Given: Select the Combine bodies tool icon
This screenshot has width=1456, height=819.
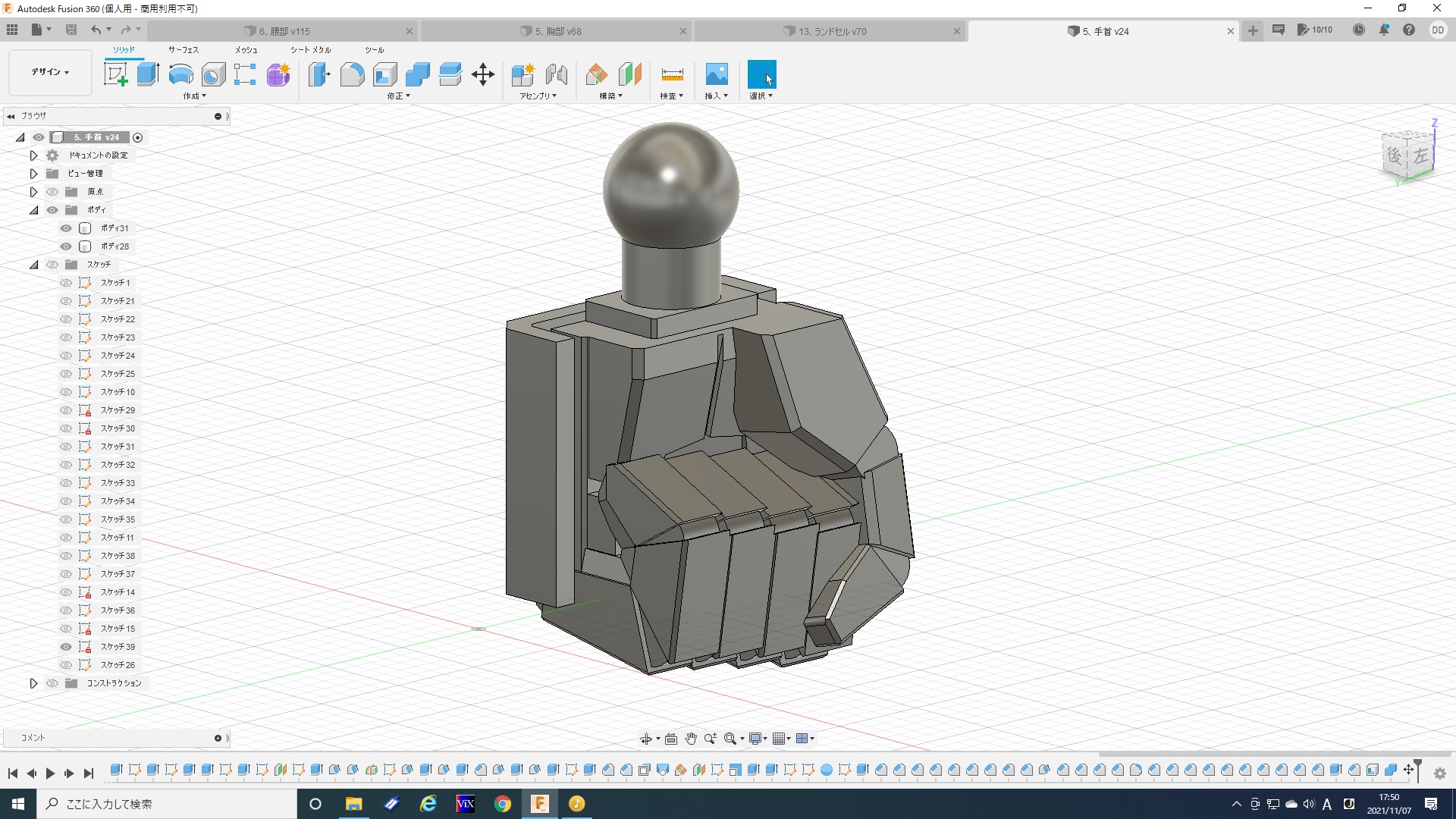Looking at the screenshot, I should click(x=417, y=74).
